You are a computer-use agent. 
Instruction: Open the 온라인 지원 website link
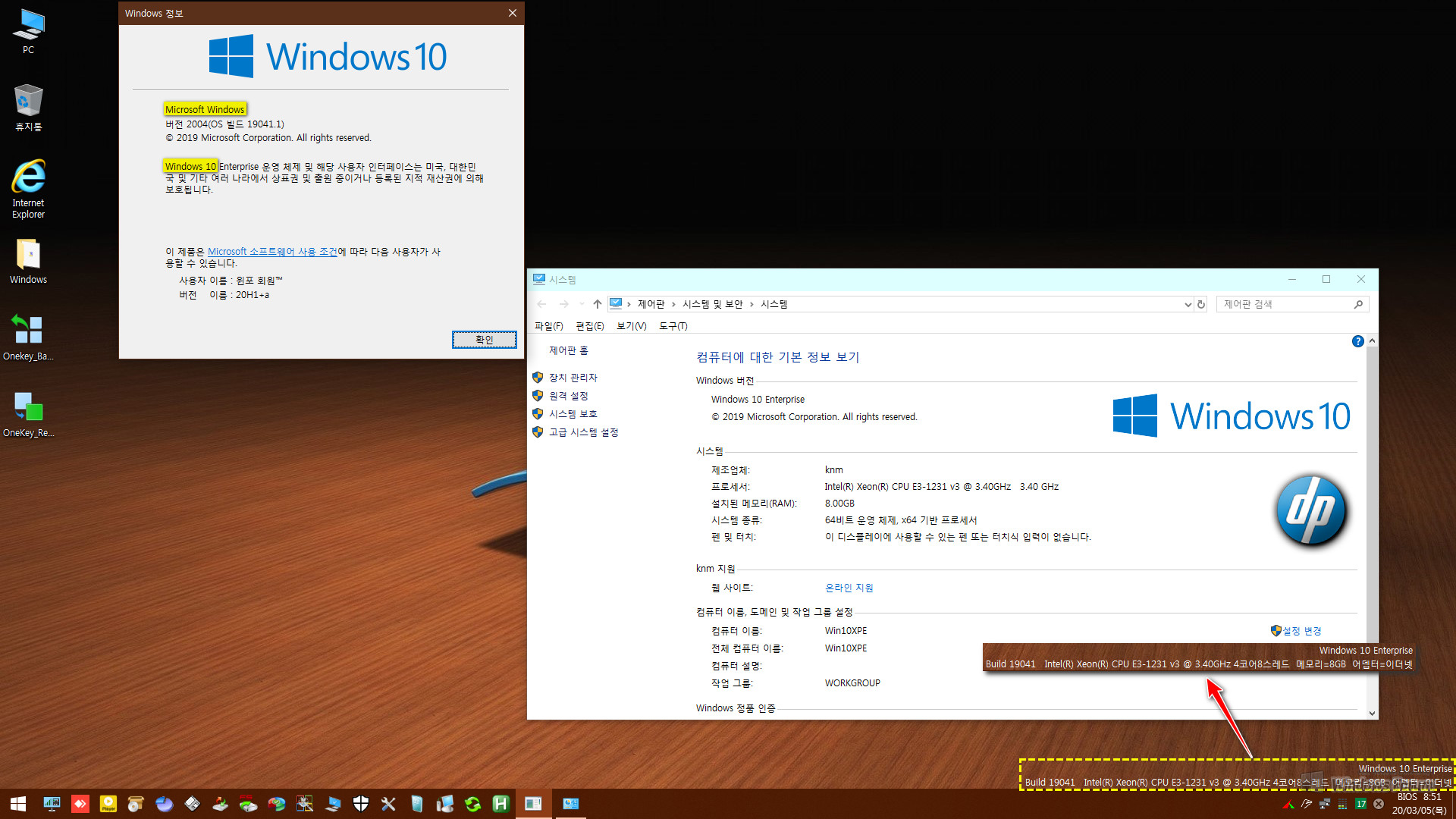849,588
